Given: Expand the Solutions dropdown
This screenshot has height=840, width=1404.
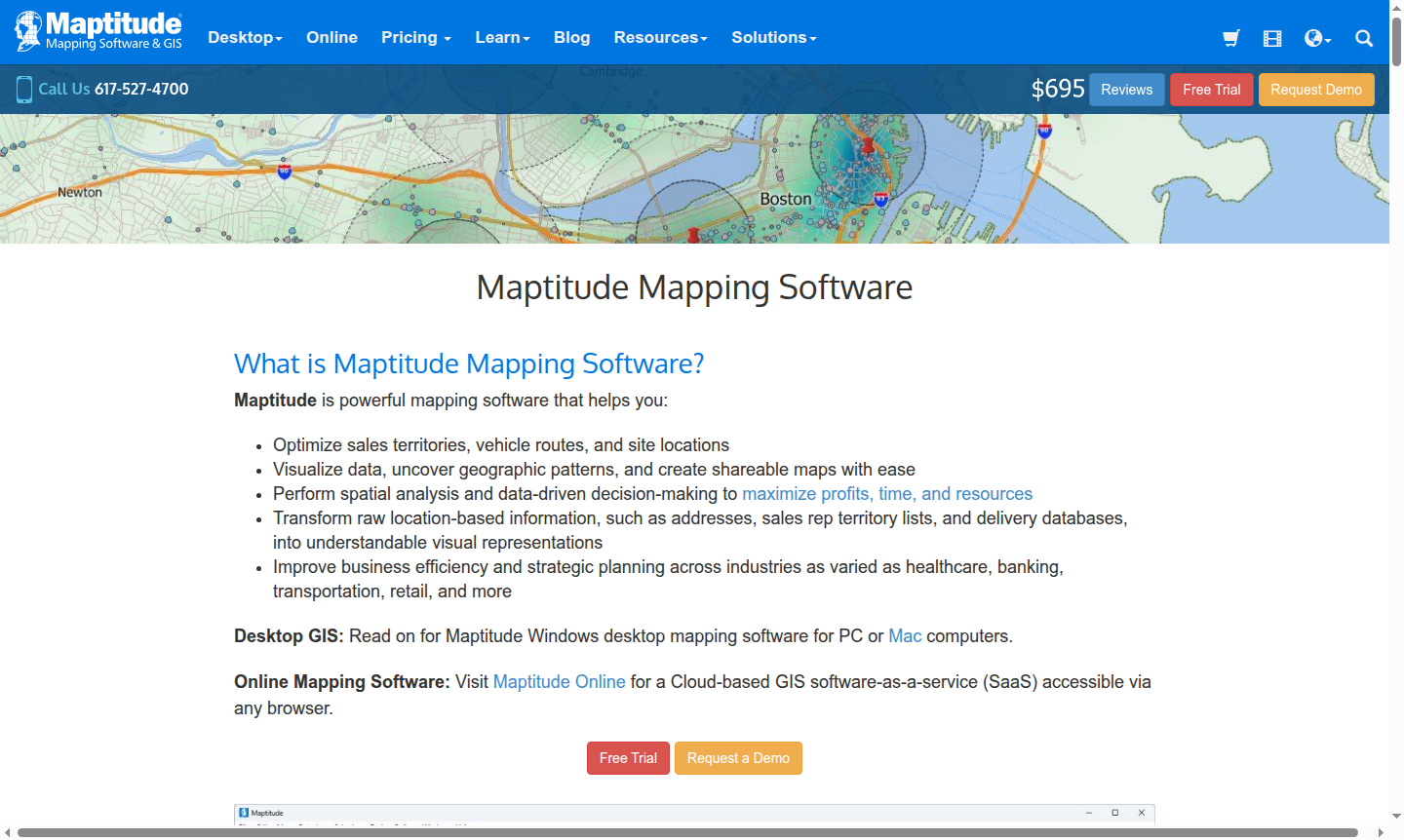Looking at the screenshot, I should [772, 37].
